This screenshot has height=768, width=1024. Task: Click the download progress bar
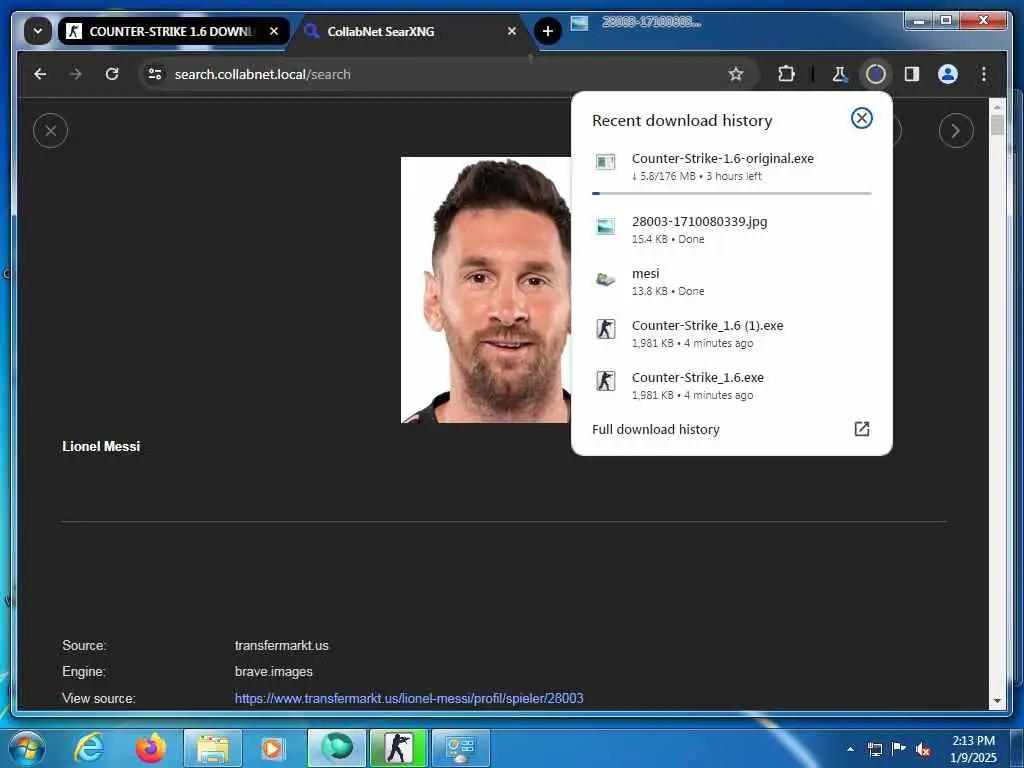click(731, 193)
